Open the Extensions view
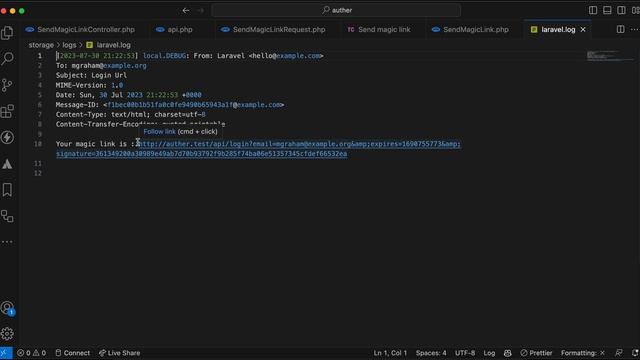The width and height of the screenshot is (640, 360). pos(7,111)
